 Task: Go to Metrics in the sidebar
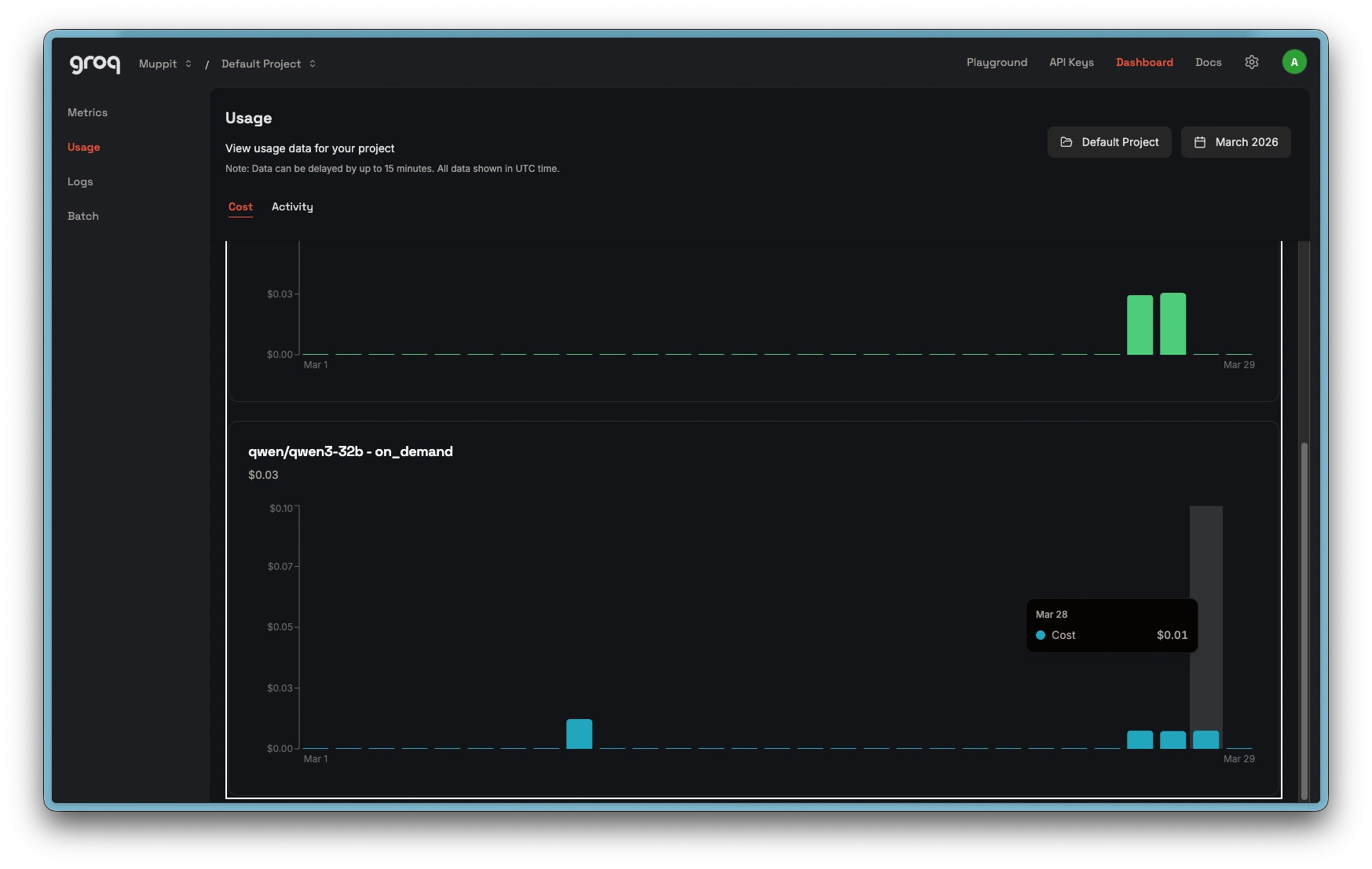pyautogui.click(x=87, y=112)
